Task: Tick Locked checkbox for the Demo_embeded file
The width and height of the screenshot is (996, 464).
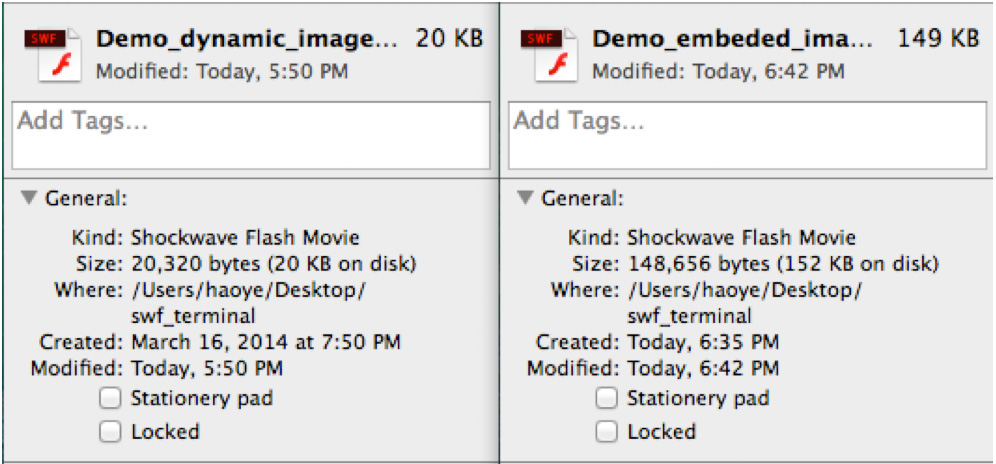Action: (606, 432)
